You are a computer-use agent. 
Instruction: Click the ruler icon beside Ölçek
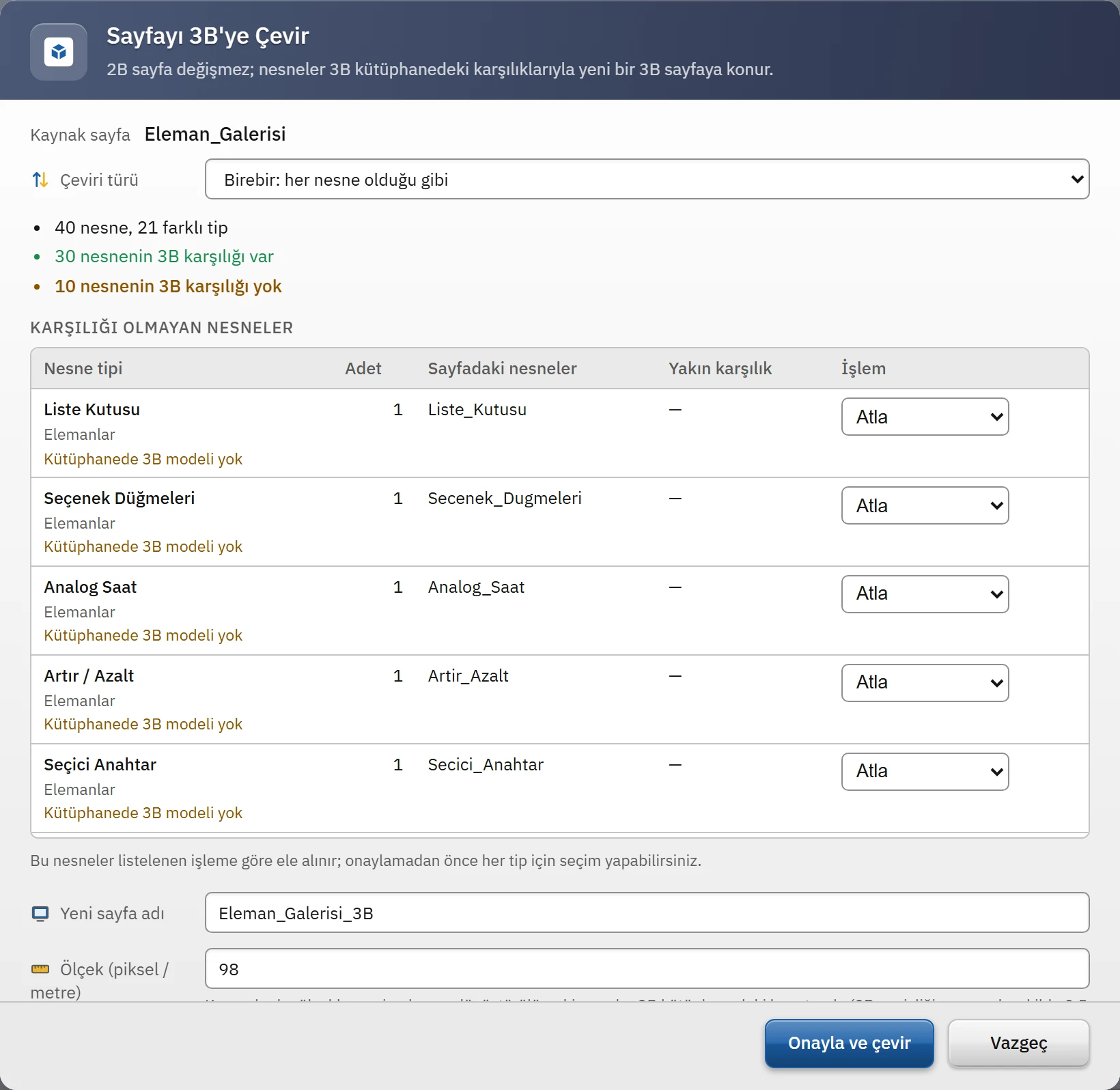pyautogui.click(x=40, y=969)
